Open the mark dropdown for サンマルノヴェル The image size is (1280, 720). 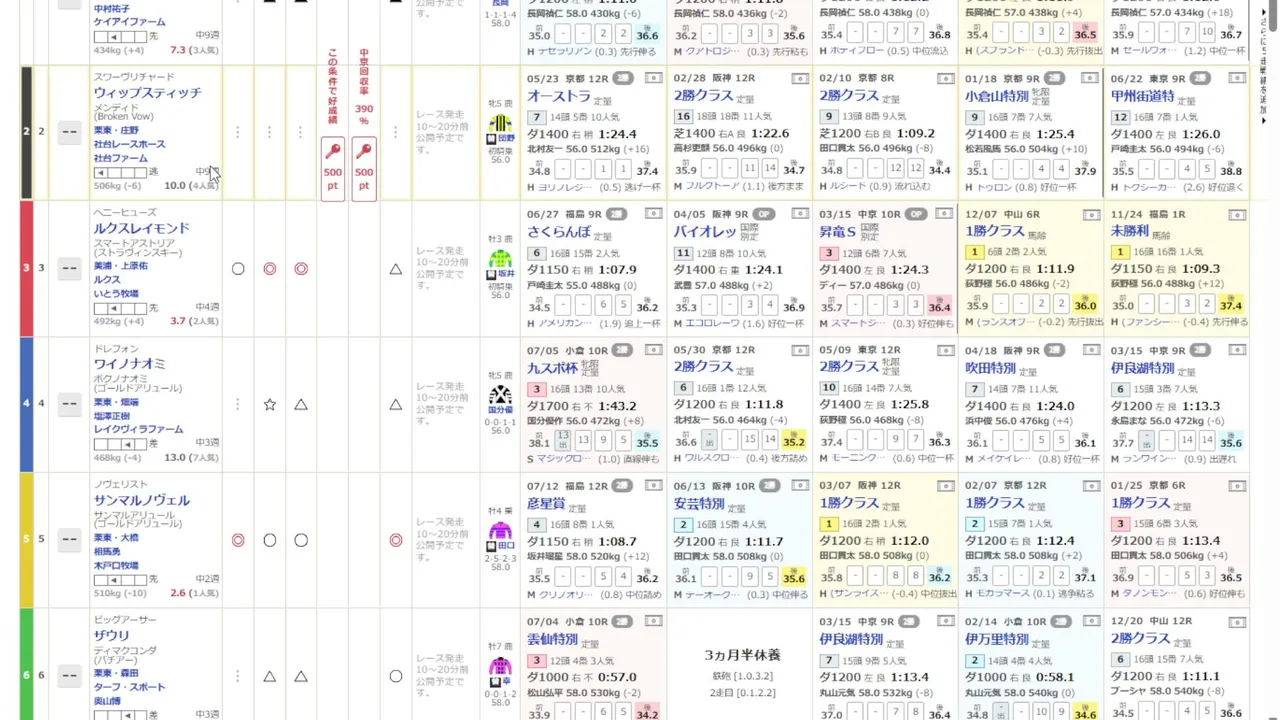click(69, 539)
